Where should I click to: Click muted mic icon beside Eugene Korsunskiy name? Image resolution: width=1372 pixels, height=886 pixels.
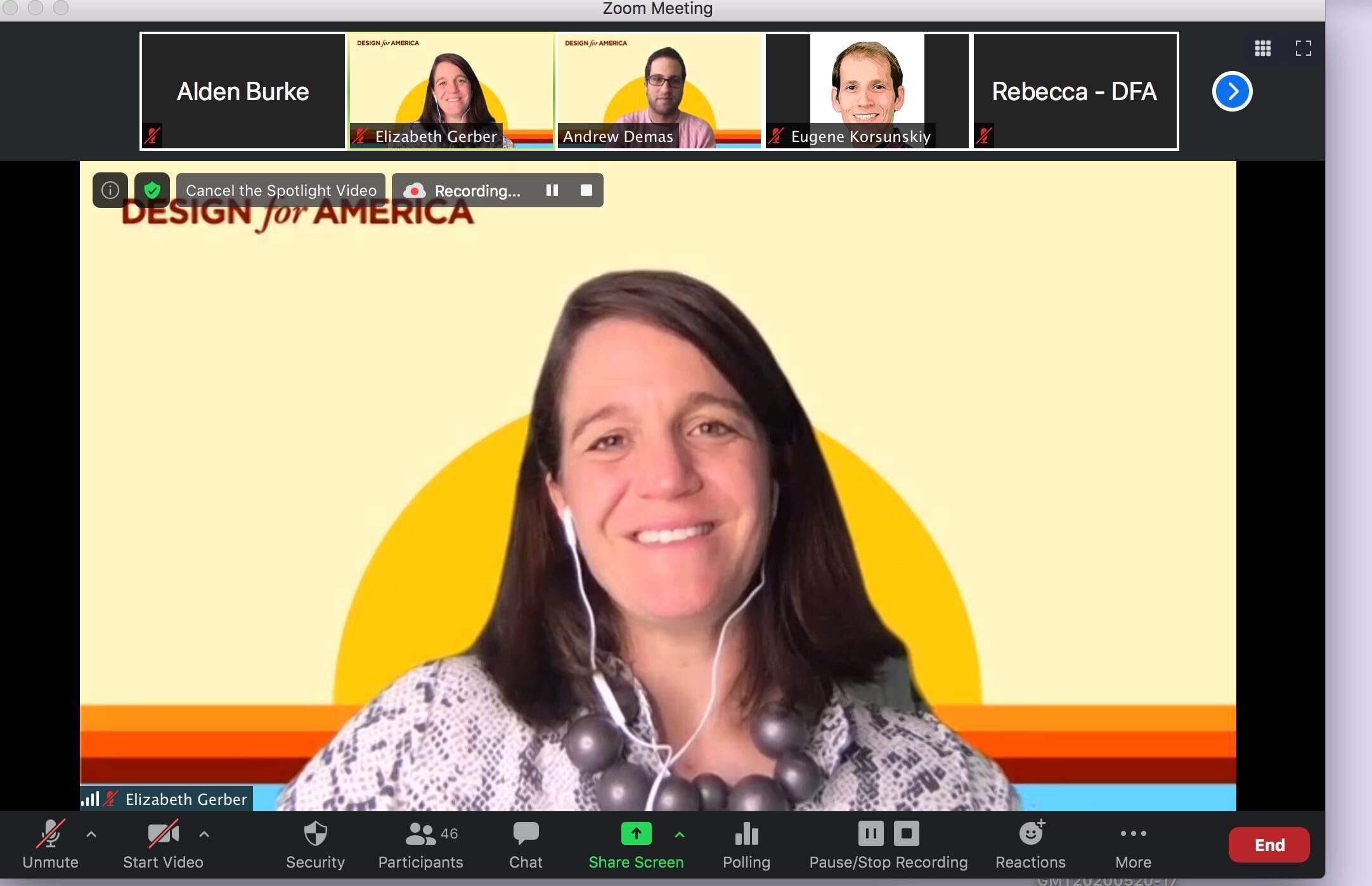(777, 136)
